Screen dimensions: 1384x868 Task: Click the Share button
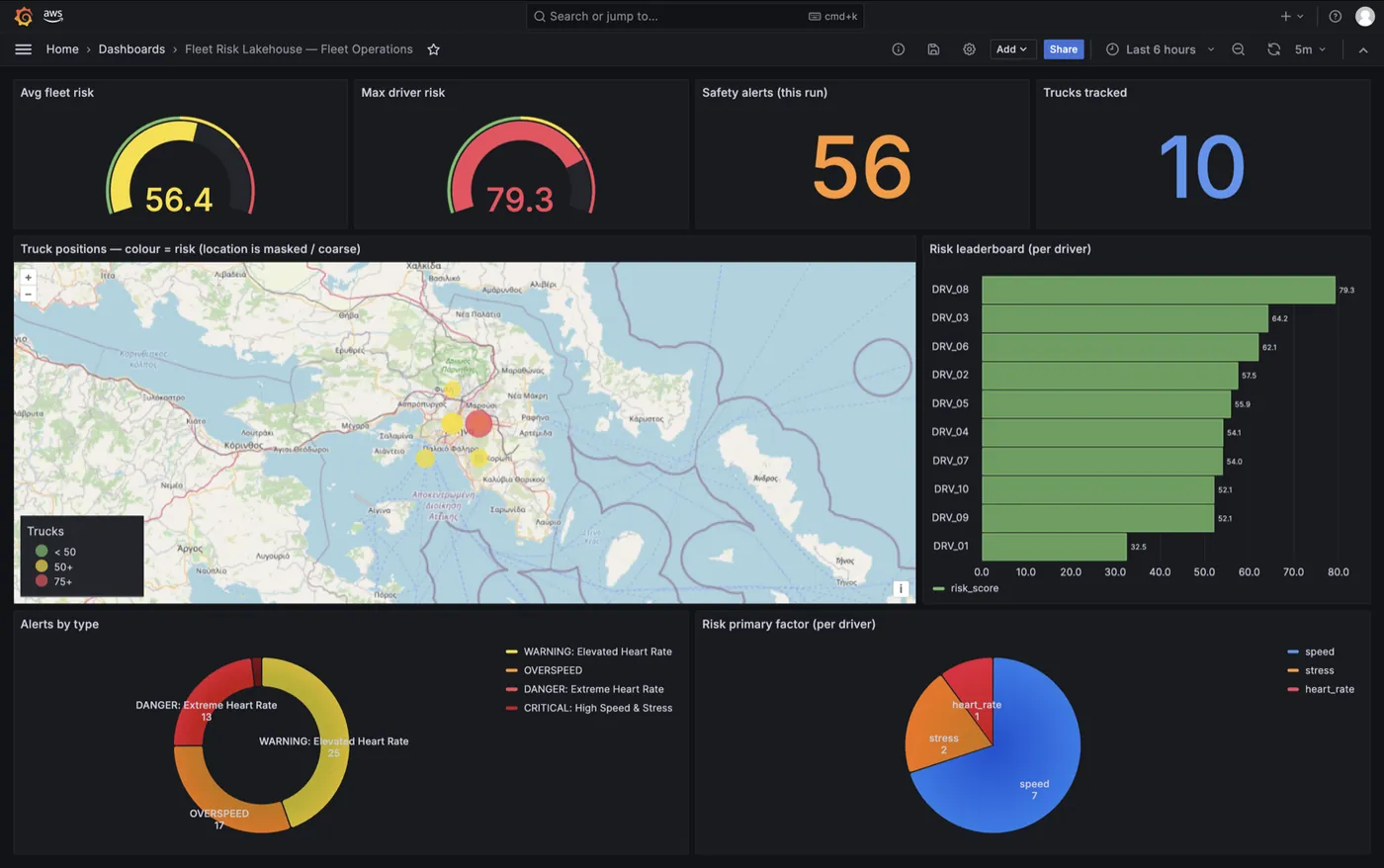coord(1064,49)
